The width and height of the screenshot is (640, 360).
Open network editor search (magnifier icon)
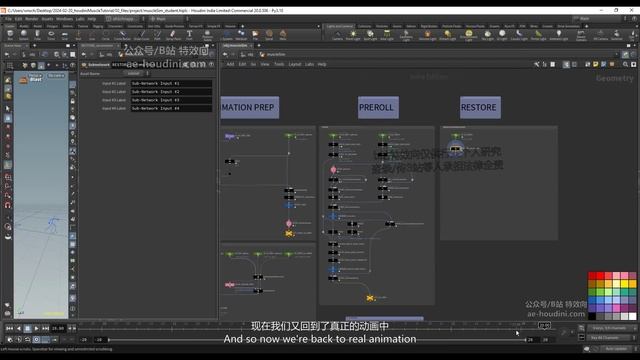tap(625, 64)
